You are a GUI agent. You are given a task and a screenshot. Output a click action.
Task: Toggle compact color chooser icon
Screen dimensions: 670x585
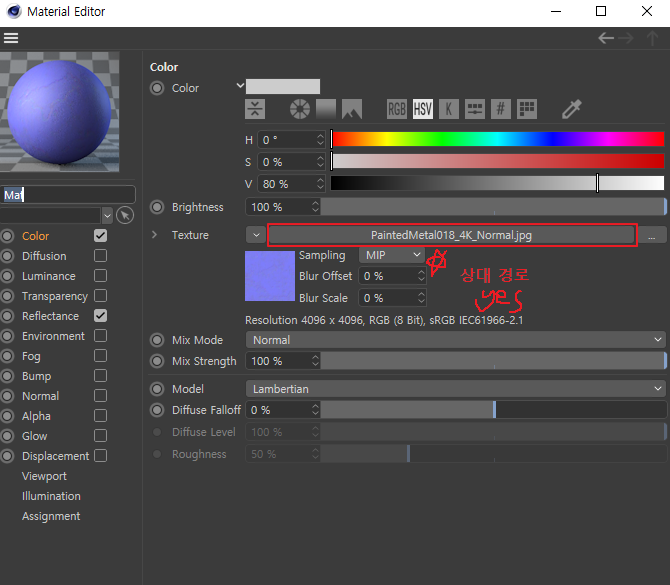255,109
